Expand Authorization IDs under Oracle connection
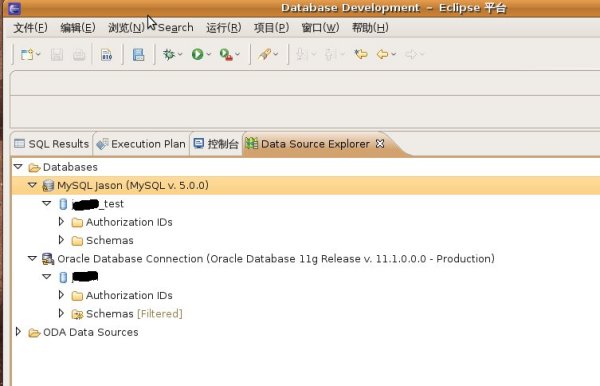This screenshot has height=386, width=600. click(61, 295)
